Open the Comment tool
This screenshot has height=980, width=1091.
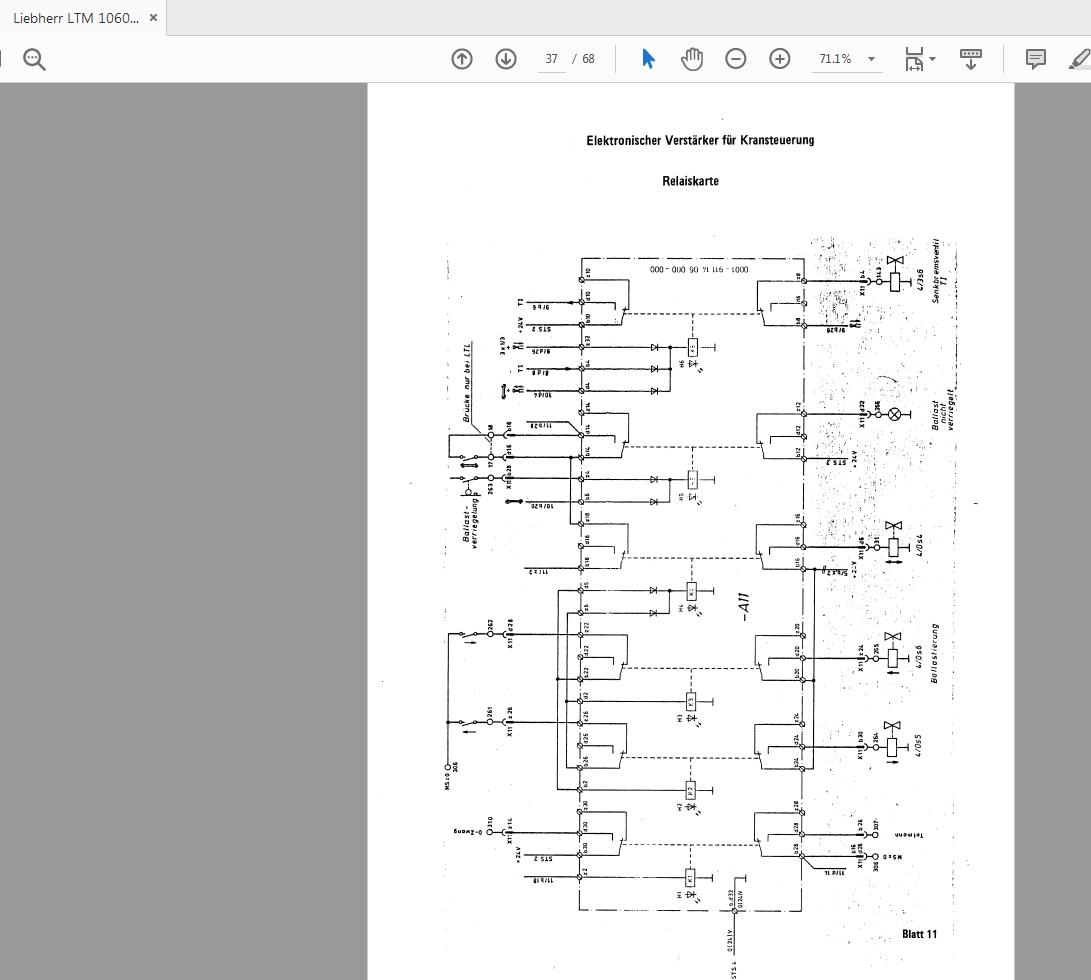pos(1035,59)
